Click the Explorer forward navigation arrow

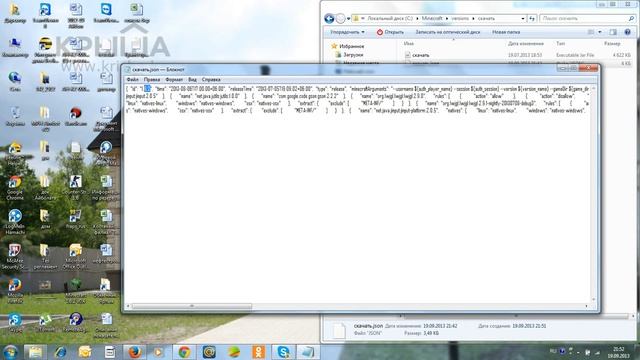coord(340,18)
